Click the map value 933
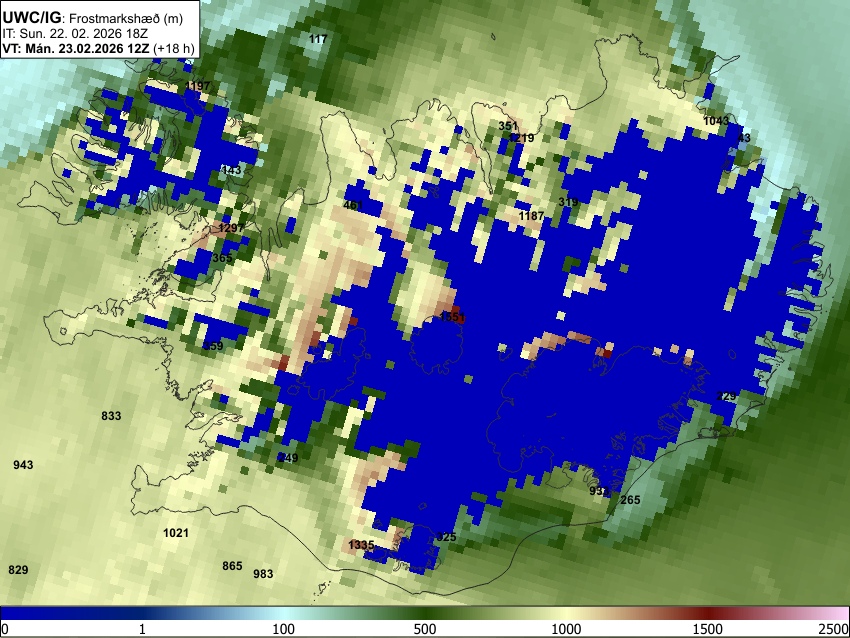850x638 pixels. (x=599, y=491)
